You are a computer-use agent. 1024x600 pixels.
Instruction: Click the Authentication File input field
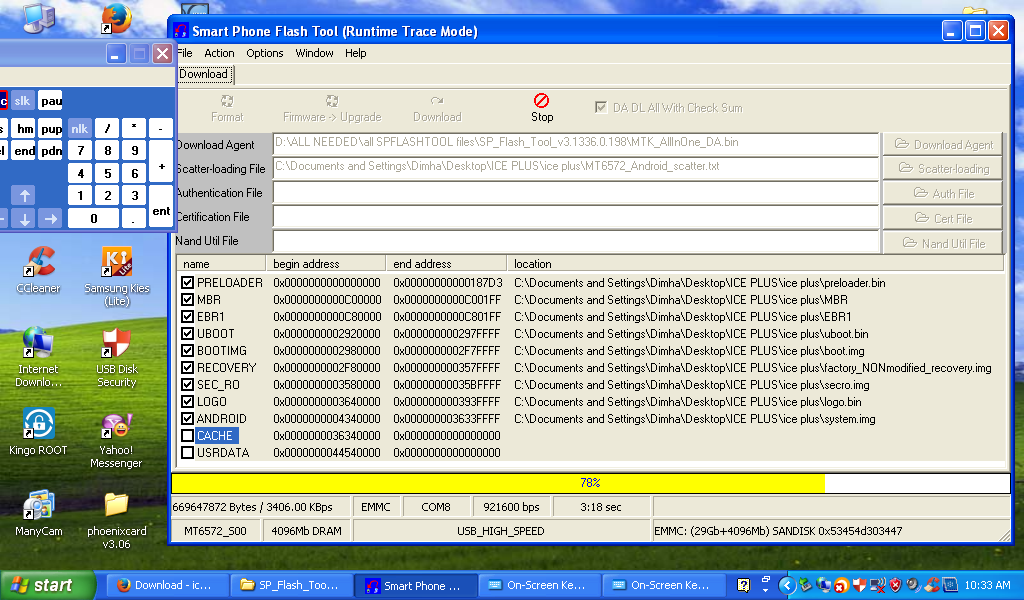[575, 193]
